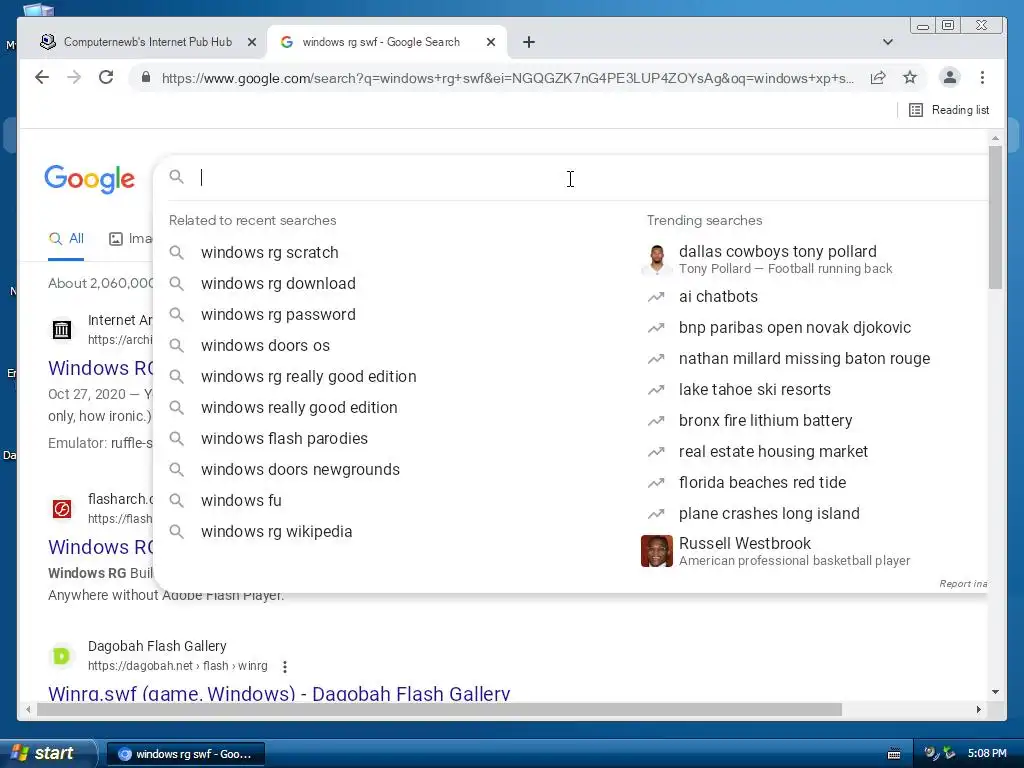
Task: Expand the tab search dropdown chevron
Action: coord(888,42)
